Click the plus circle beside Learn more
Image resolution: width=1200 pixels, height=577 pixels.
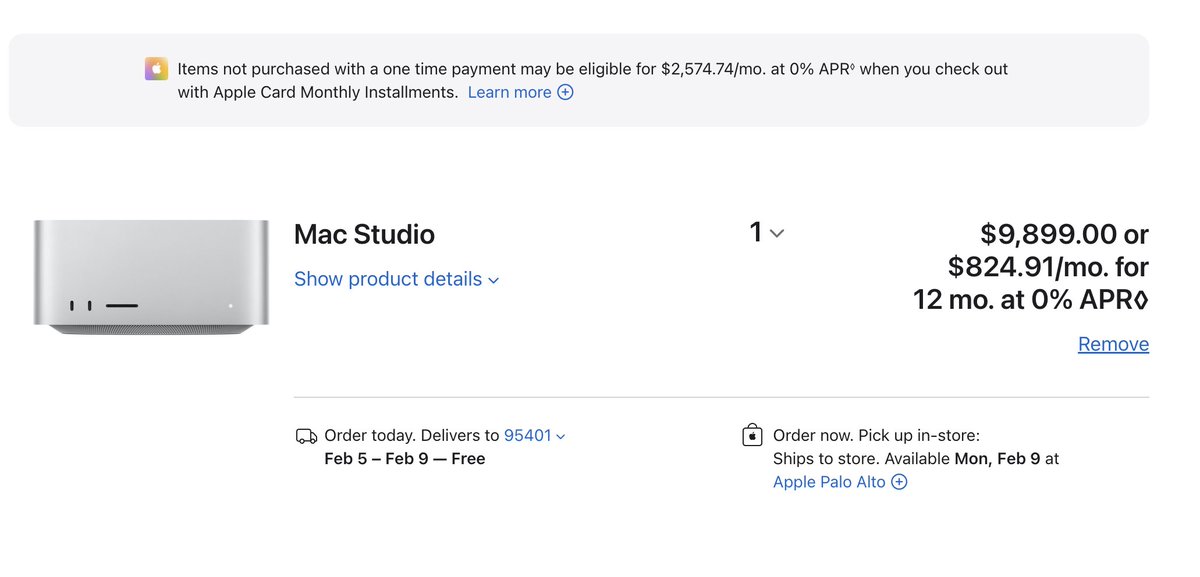click(x=565, y=92)
